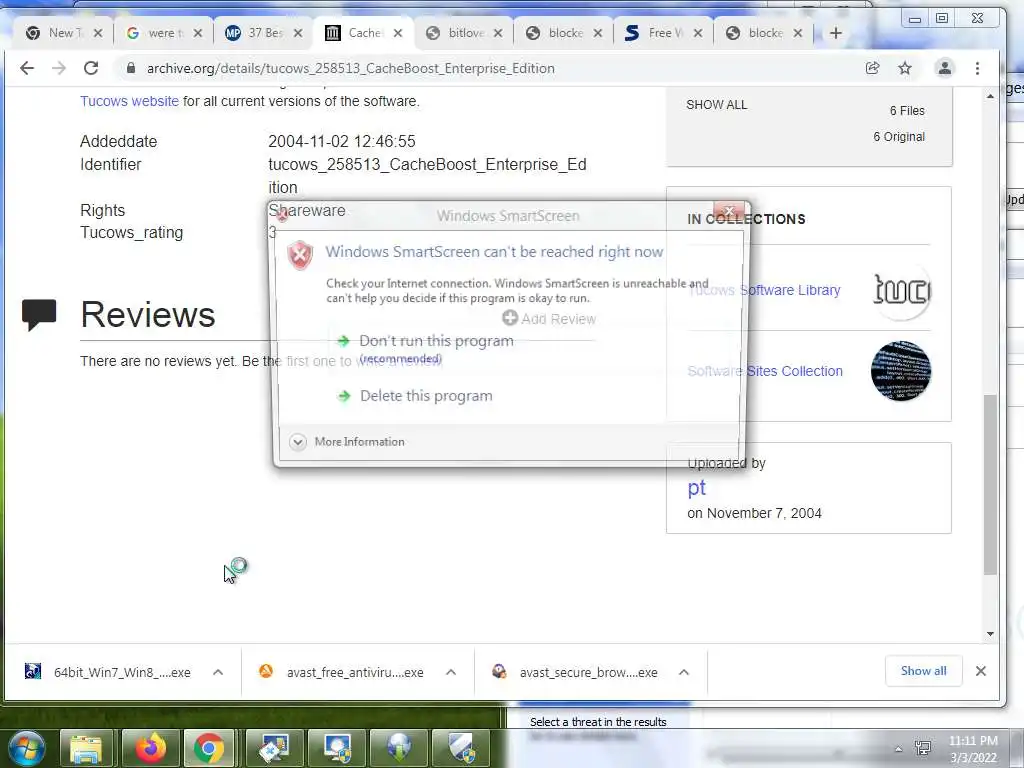
Task: Click SHOW ALL files link
Action: click(716, 104)
